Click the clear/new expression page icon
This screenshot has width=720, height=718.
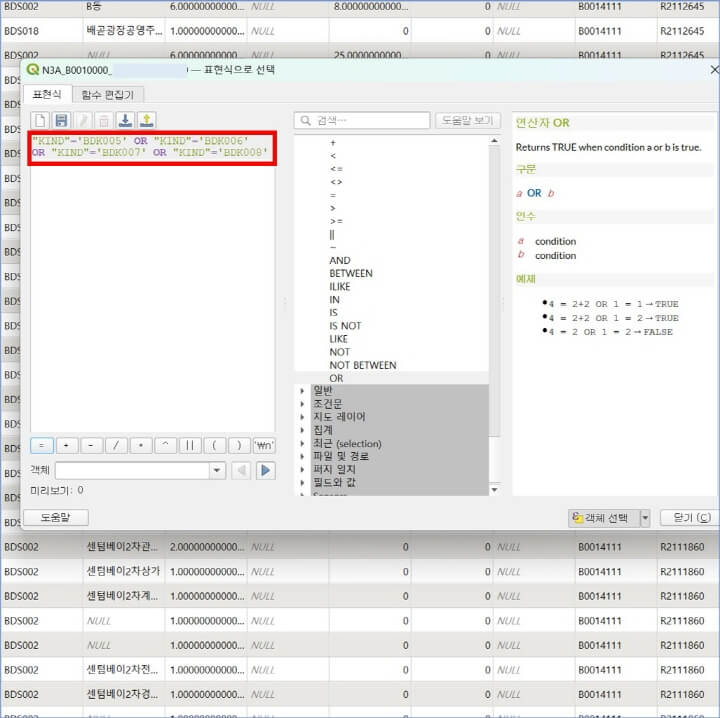click(40, 120)
